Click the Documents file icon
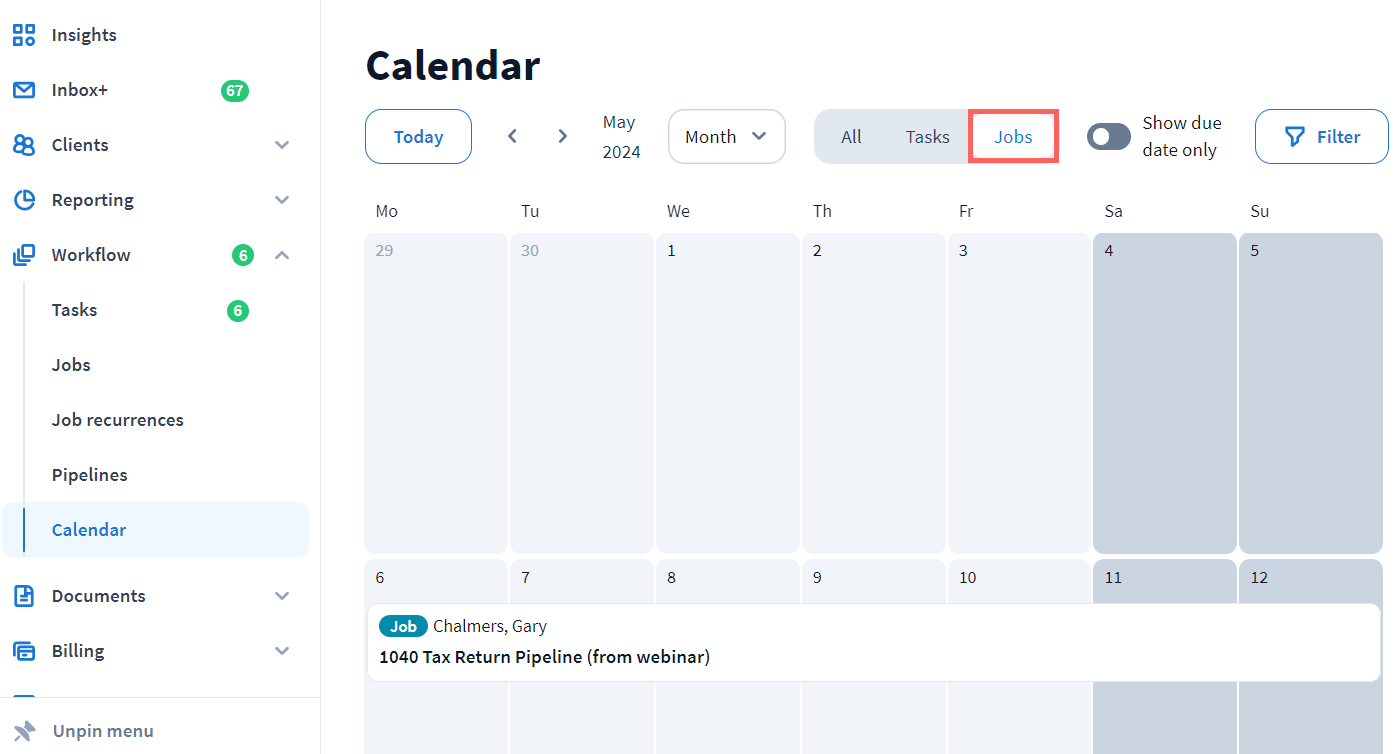The height and width of the screenshot is (754, 1400). point(24,596)
